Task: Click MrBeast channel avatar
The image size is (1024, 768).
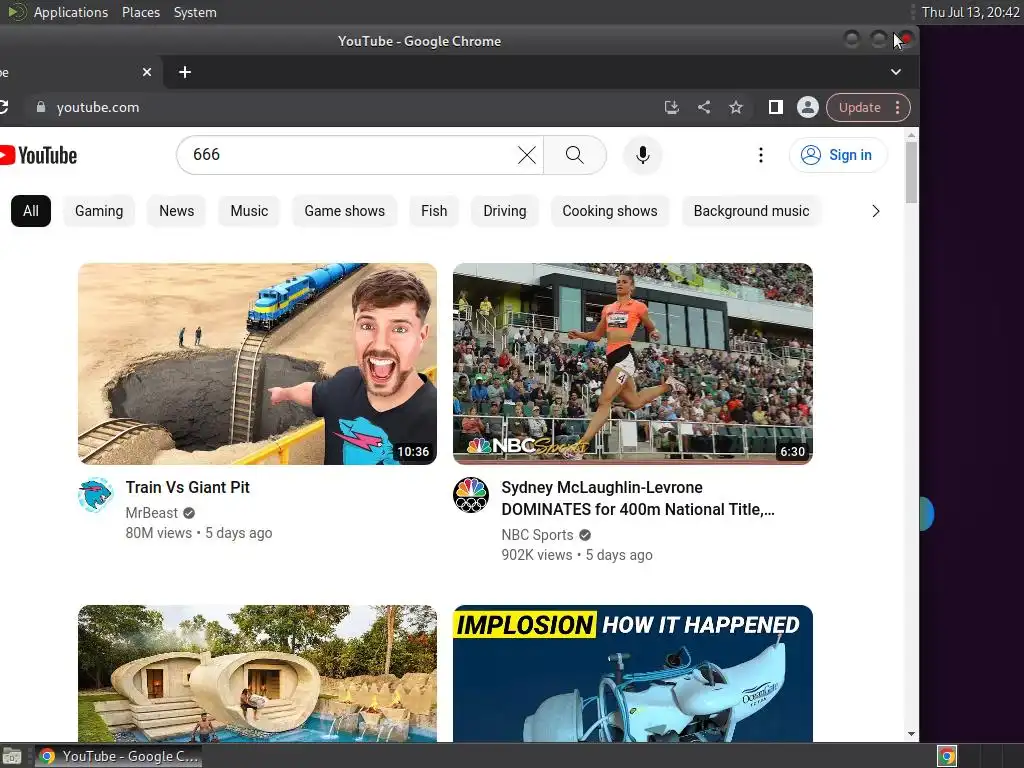Action: pos(96,495)
